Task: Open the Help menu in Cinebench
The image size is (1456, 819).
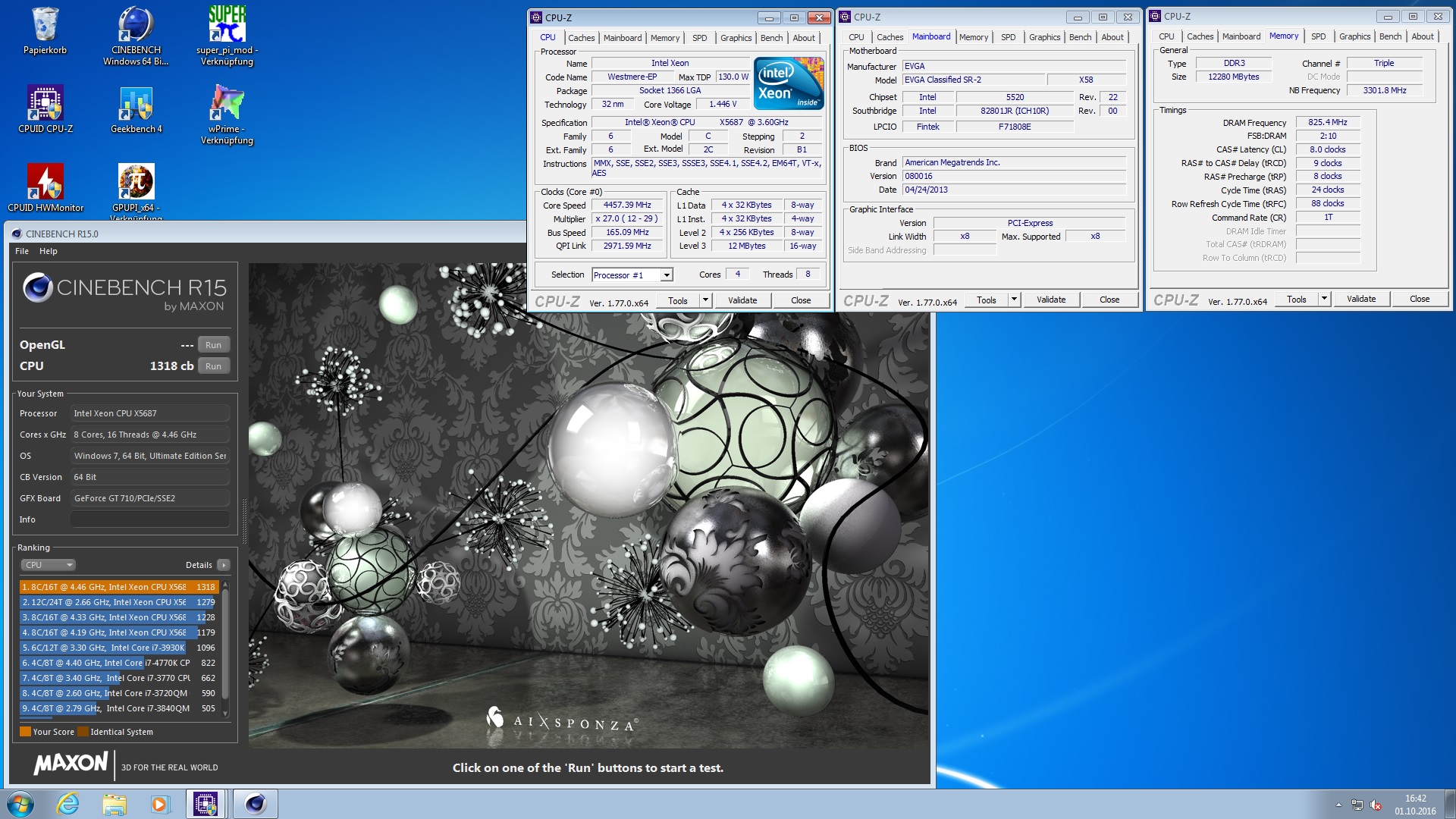Action: click(49, 251)
